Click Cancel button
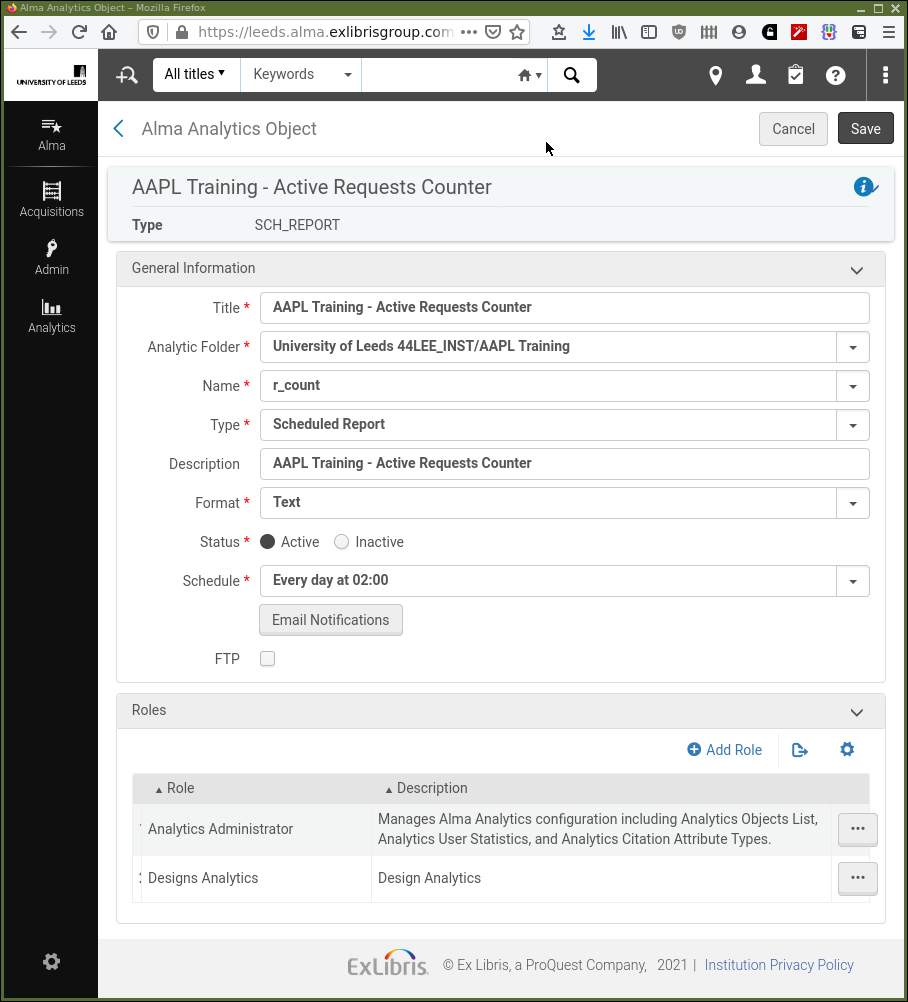The height and width of the screenshot is (1002, 908). [793, 128]
